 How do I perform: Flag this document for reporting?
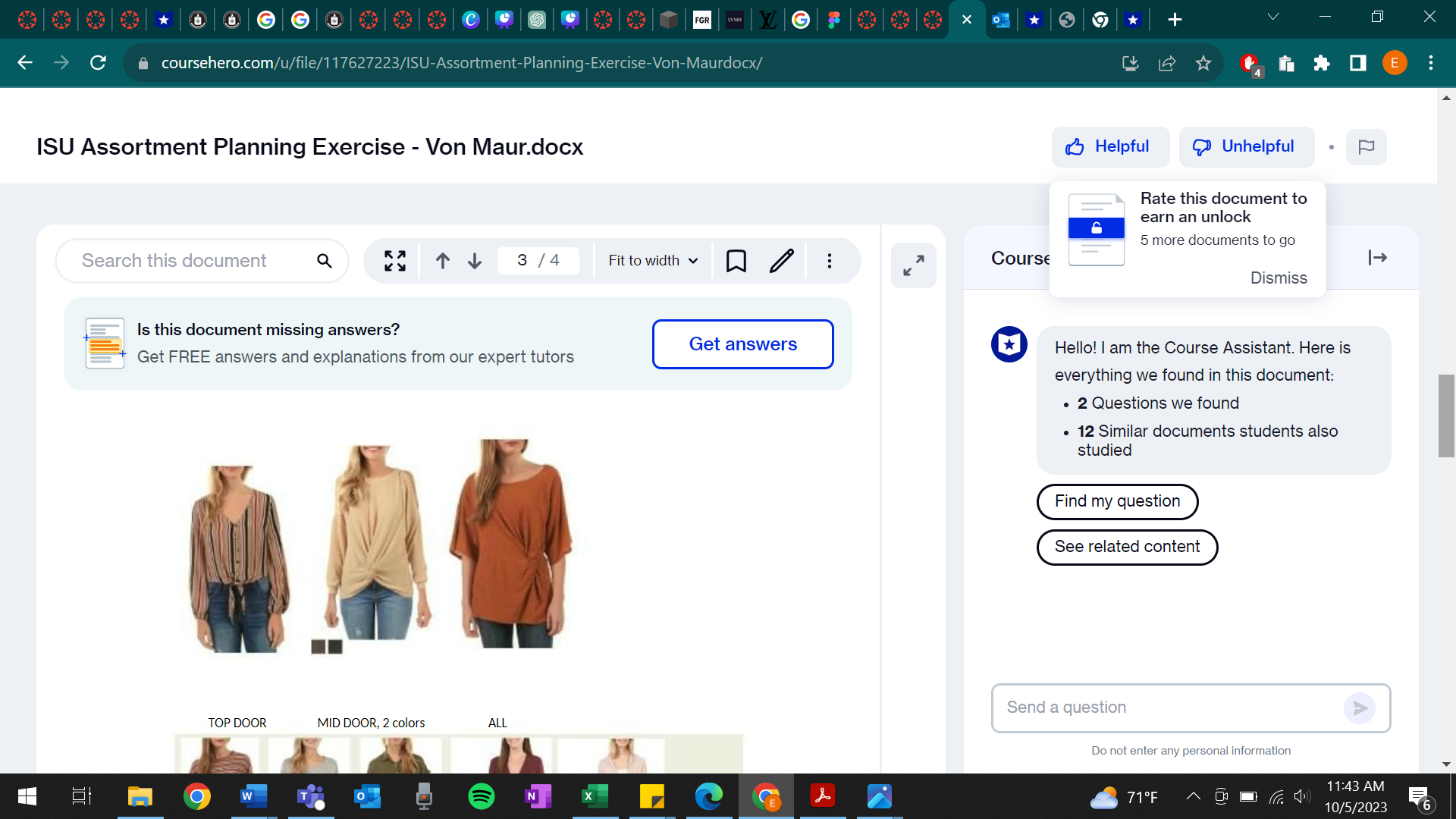(x=1367, y=147)
